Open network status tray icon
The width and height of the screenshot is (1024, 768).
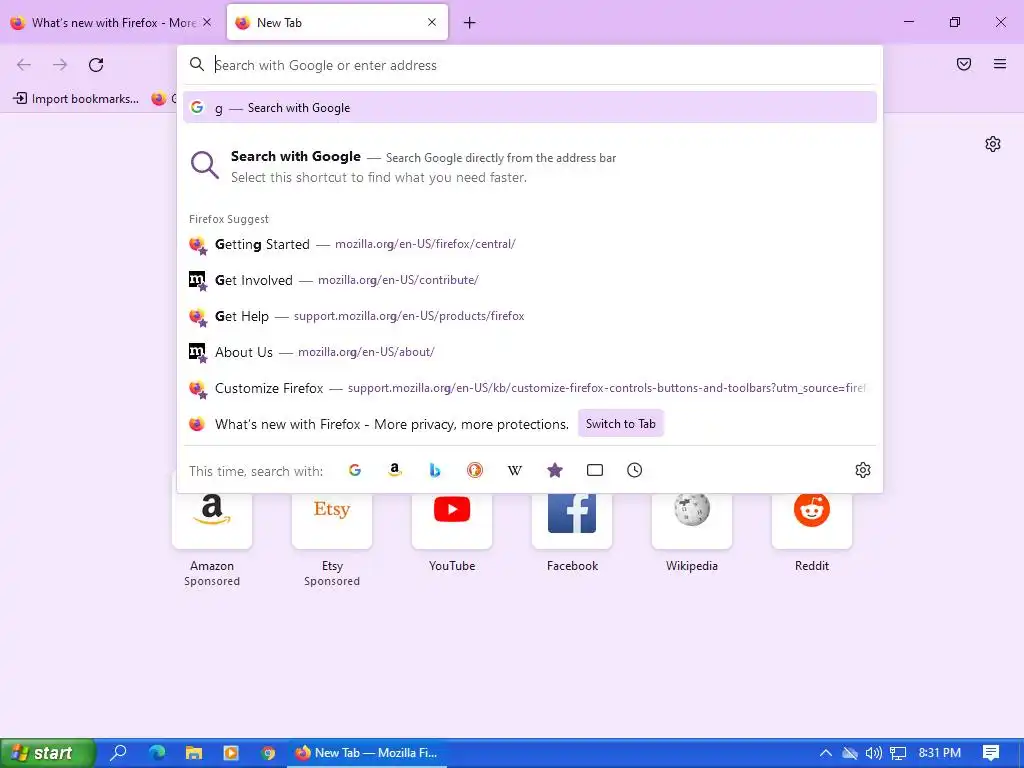pyautogui.click(x=899, y=753)
